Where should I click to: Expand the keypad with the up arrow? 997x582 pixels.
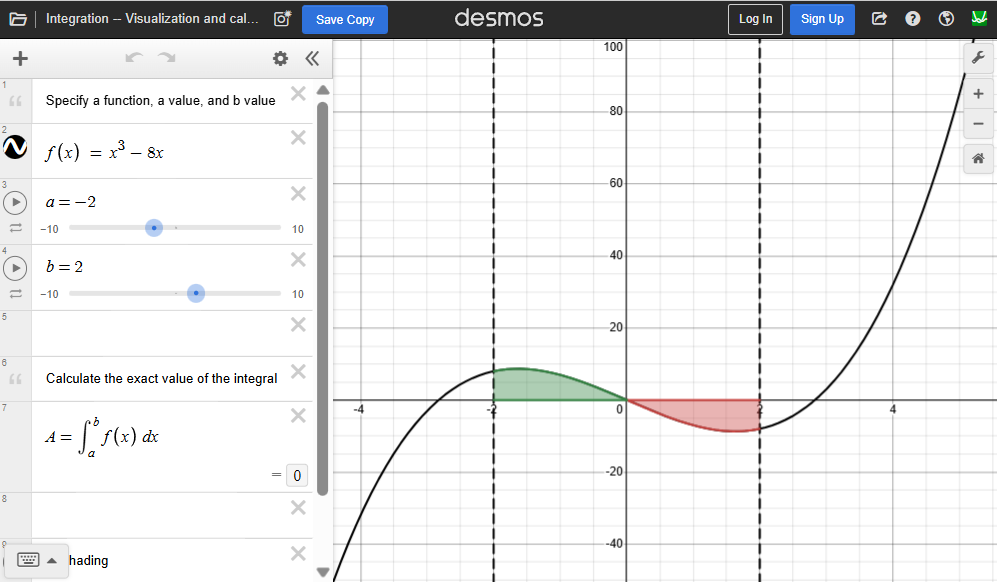[x=52, y=560]
